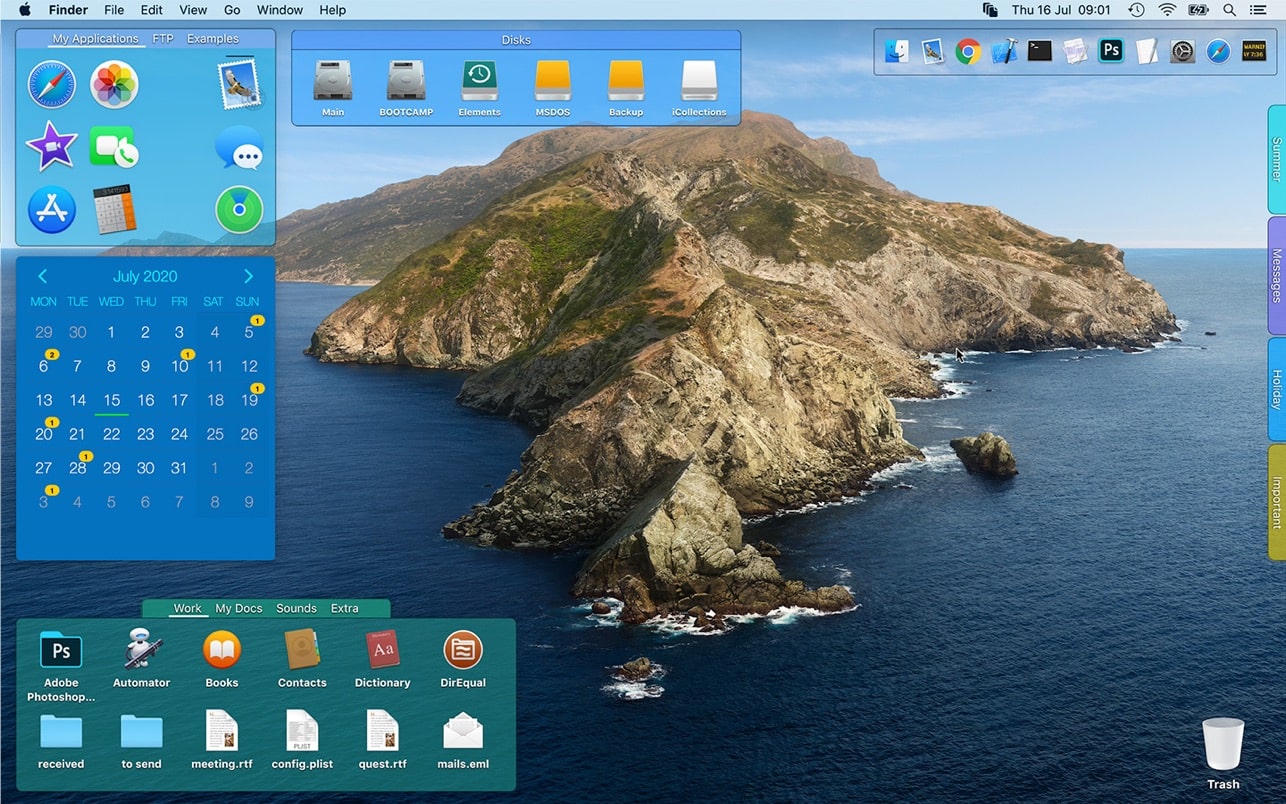Open the Go menu in the menu bar
Screen dimensions: 1286x804
coord(232,10)
